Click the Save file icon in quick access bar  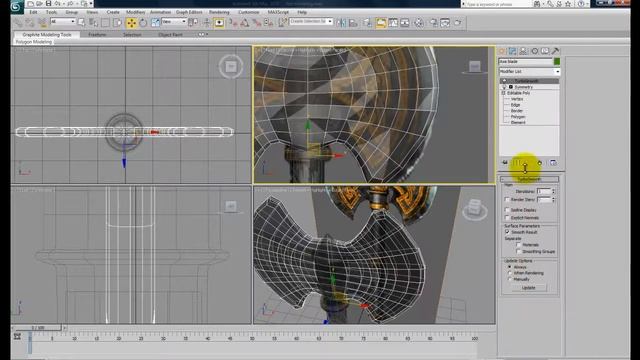tap(48, 4)
